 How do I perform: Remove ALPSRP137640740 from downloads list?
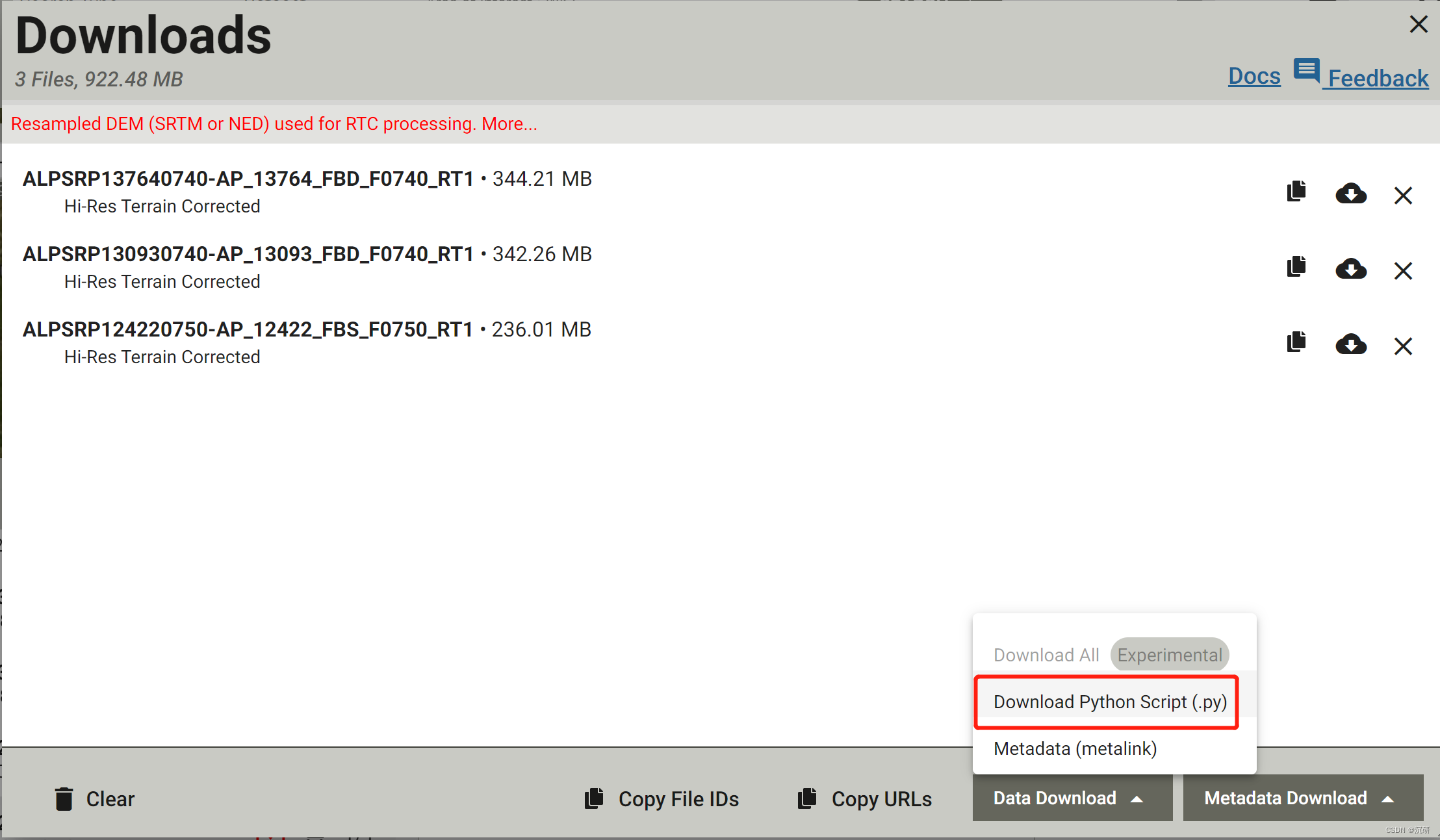[1405, 194]
